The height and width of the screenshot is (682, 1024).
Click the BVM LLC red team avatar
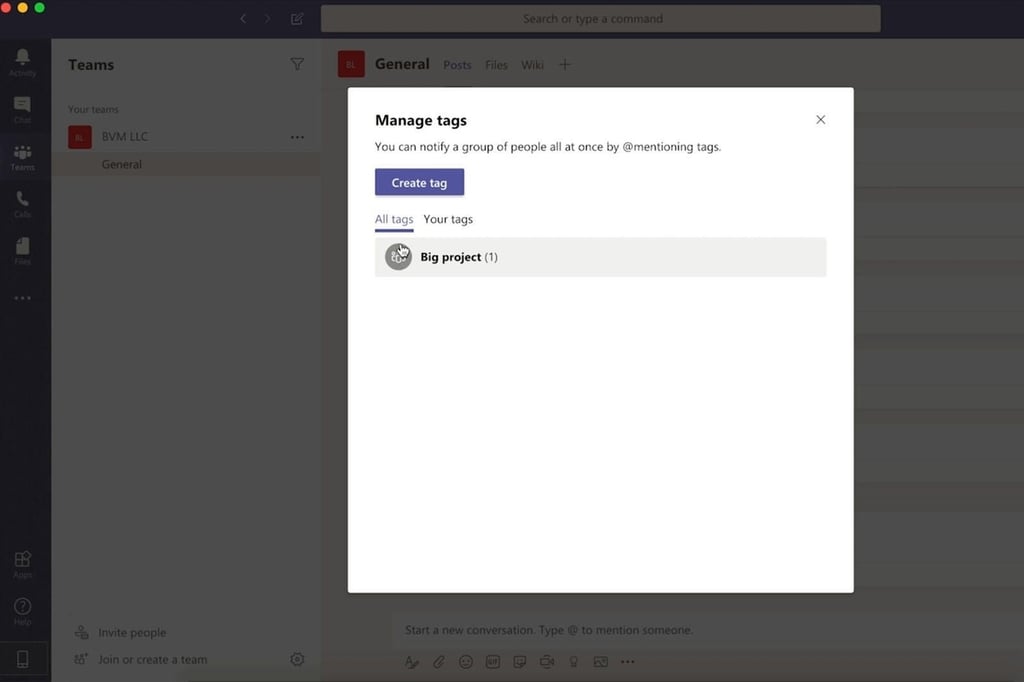(x=80, y=137)
